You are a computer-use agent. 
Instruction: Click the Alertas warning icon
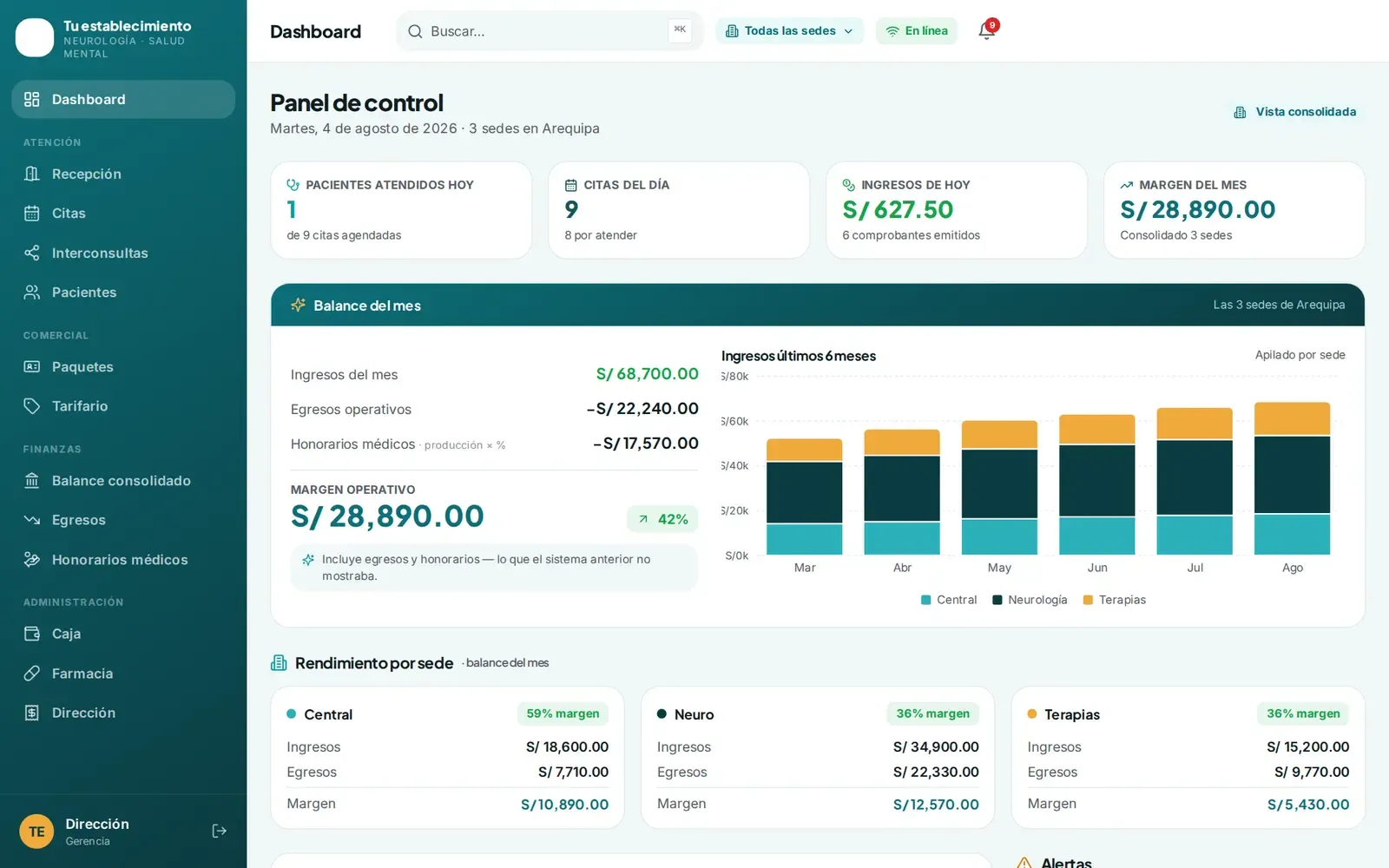pos(1024,863)
